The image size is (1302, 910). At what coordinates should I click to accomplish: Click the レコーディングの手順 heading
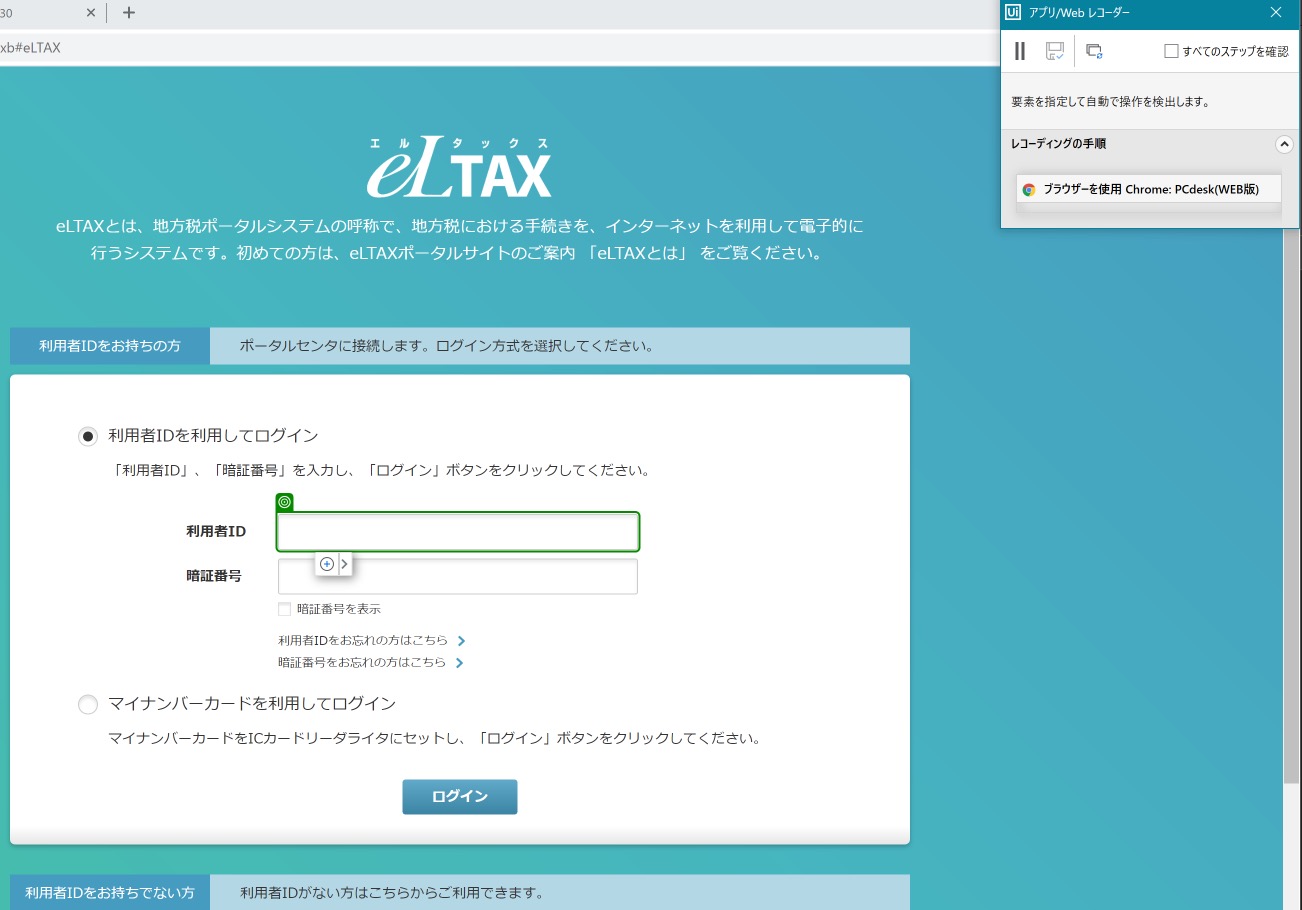pos(1059,144)
